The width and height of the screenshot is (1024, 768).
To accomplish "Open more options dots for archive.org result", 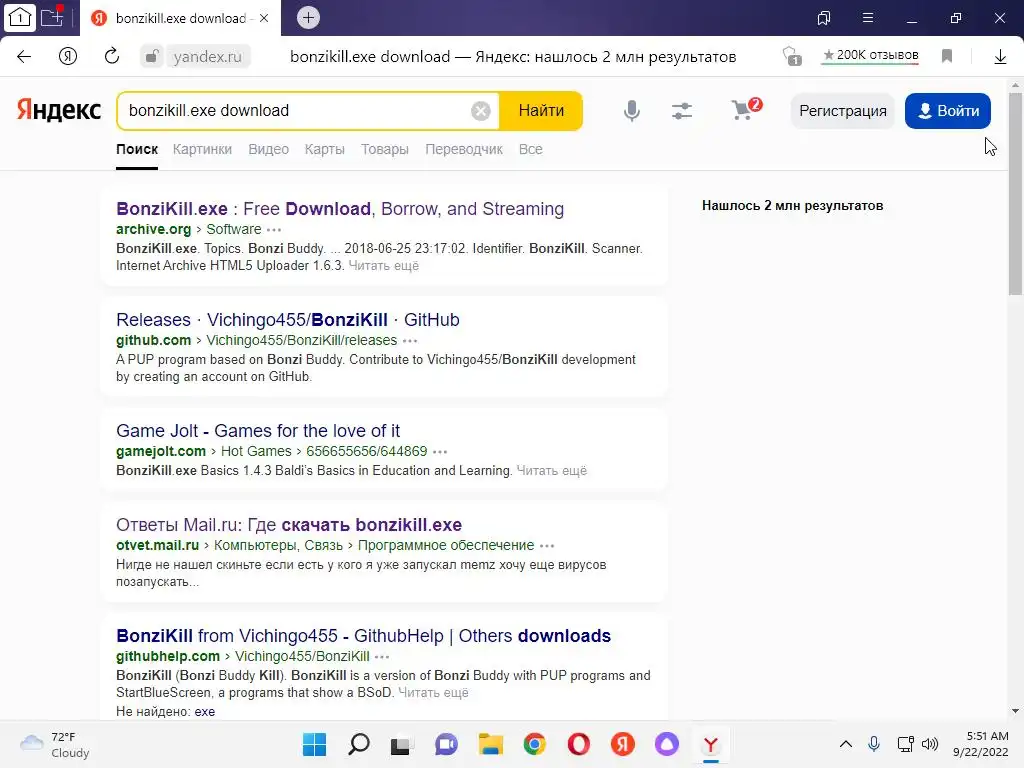I will coord(274,230).
